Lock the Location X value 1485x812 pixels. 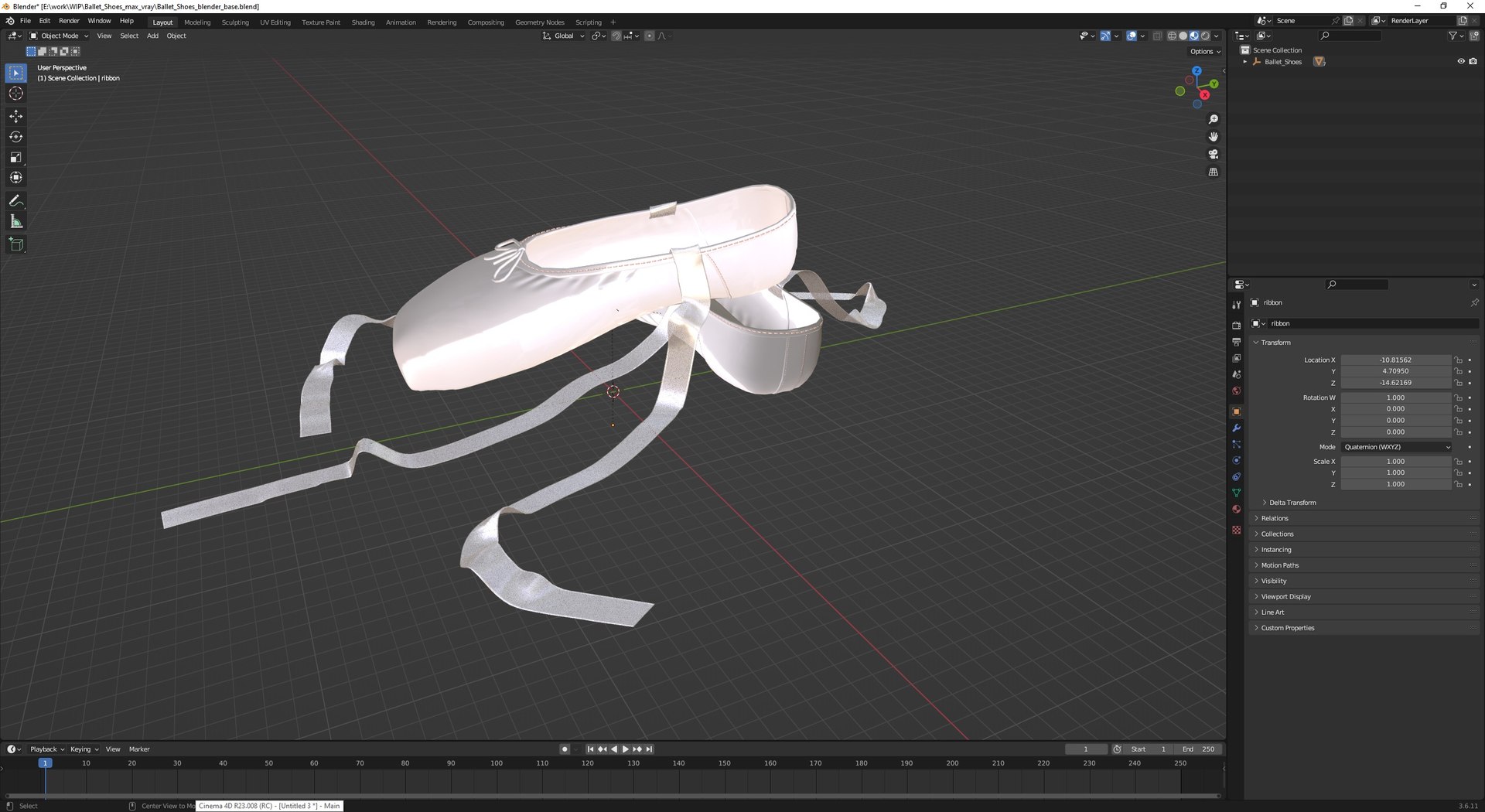(x=1458, y=360)
